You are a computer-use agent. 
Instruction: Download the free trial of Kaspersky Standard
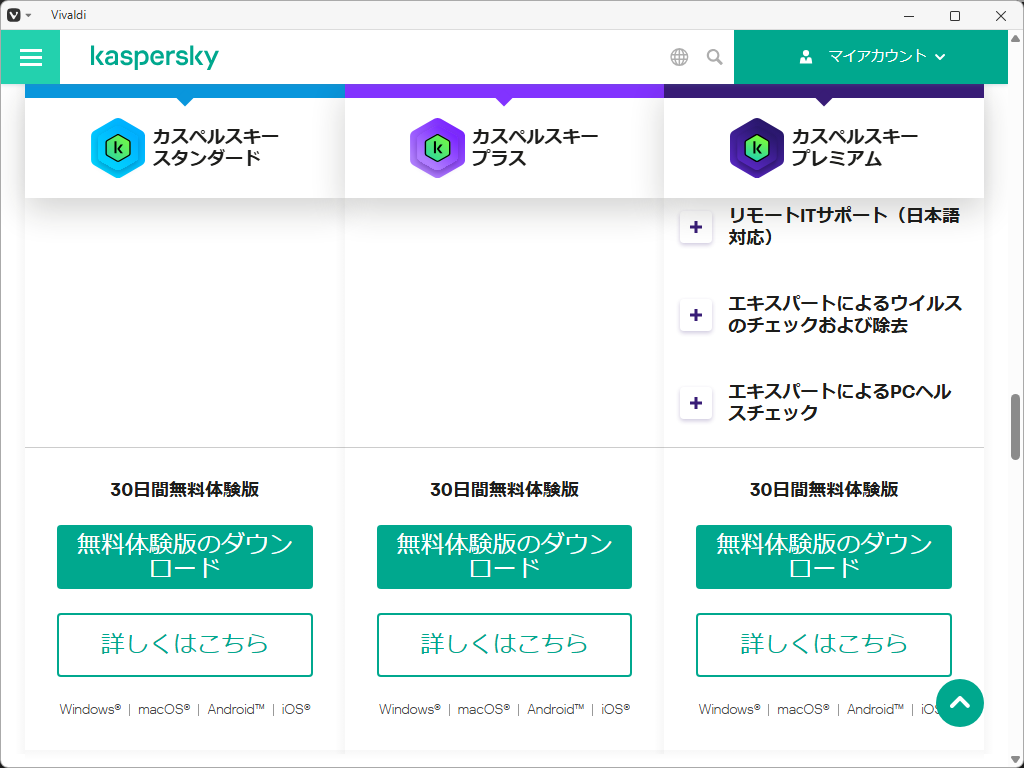(185, 557)
